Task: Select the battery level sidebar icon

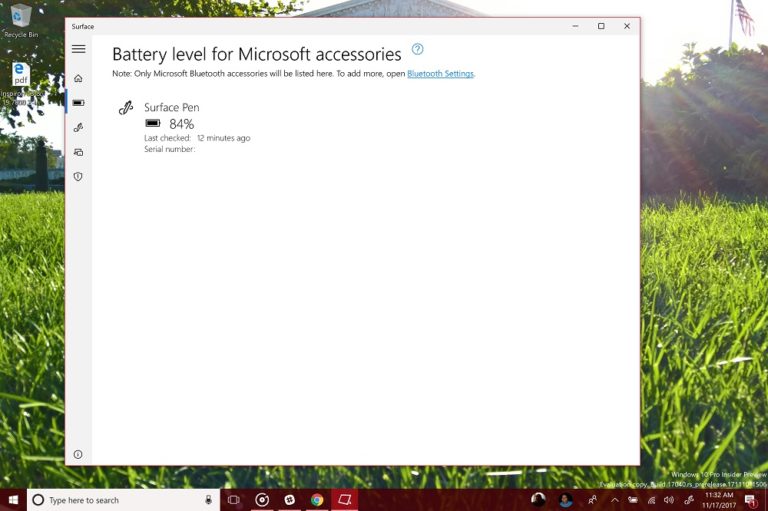Action: [x=78, y=103]
